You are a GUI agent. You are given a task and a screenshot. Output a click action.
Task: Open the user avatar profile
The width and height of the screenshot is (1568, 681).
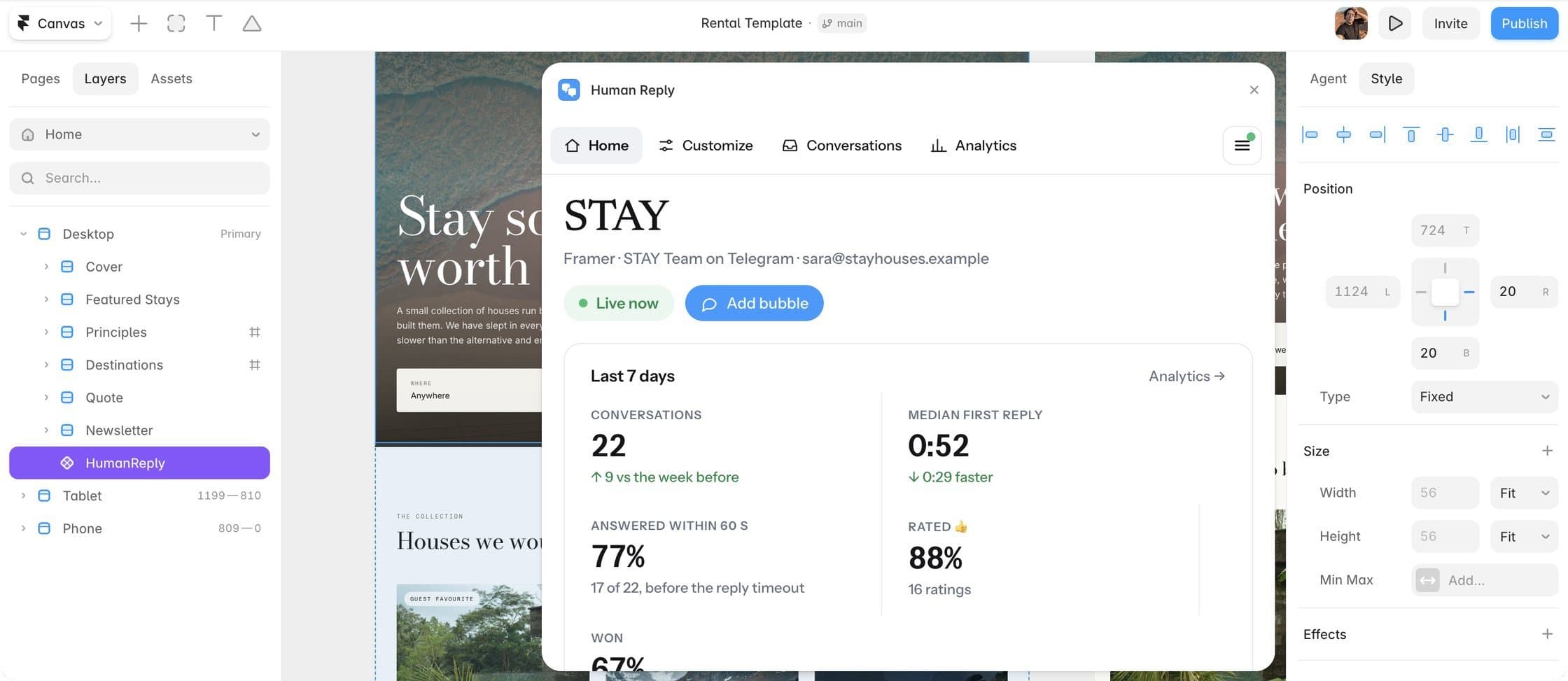pyautogui.click(x=1351, y=23)
